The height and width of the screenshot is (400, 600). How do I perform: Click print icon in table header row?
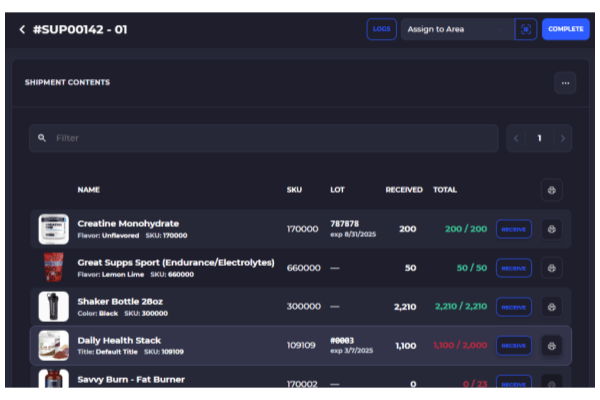coord(551,190)
